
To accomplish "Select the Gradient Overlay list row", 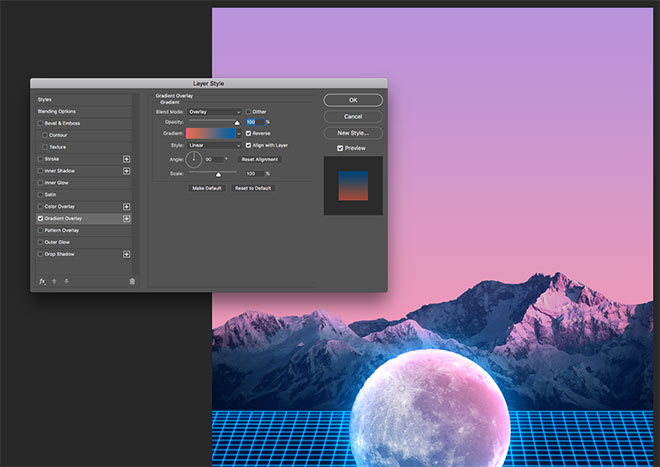I will click(84, 218).
